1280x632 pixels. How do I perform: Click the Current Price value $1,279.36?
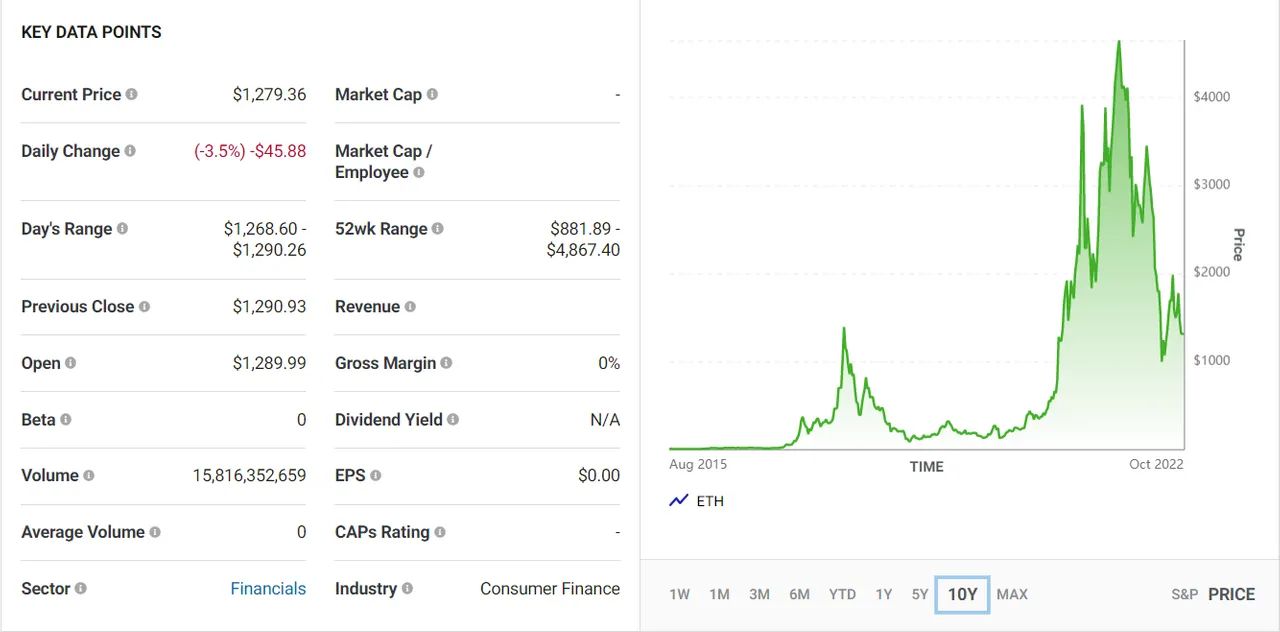pos(269,94)
